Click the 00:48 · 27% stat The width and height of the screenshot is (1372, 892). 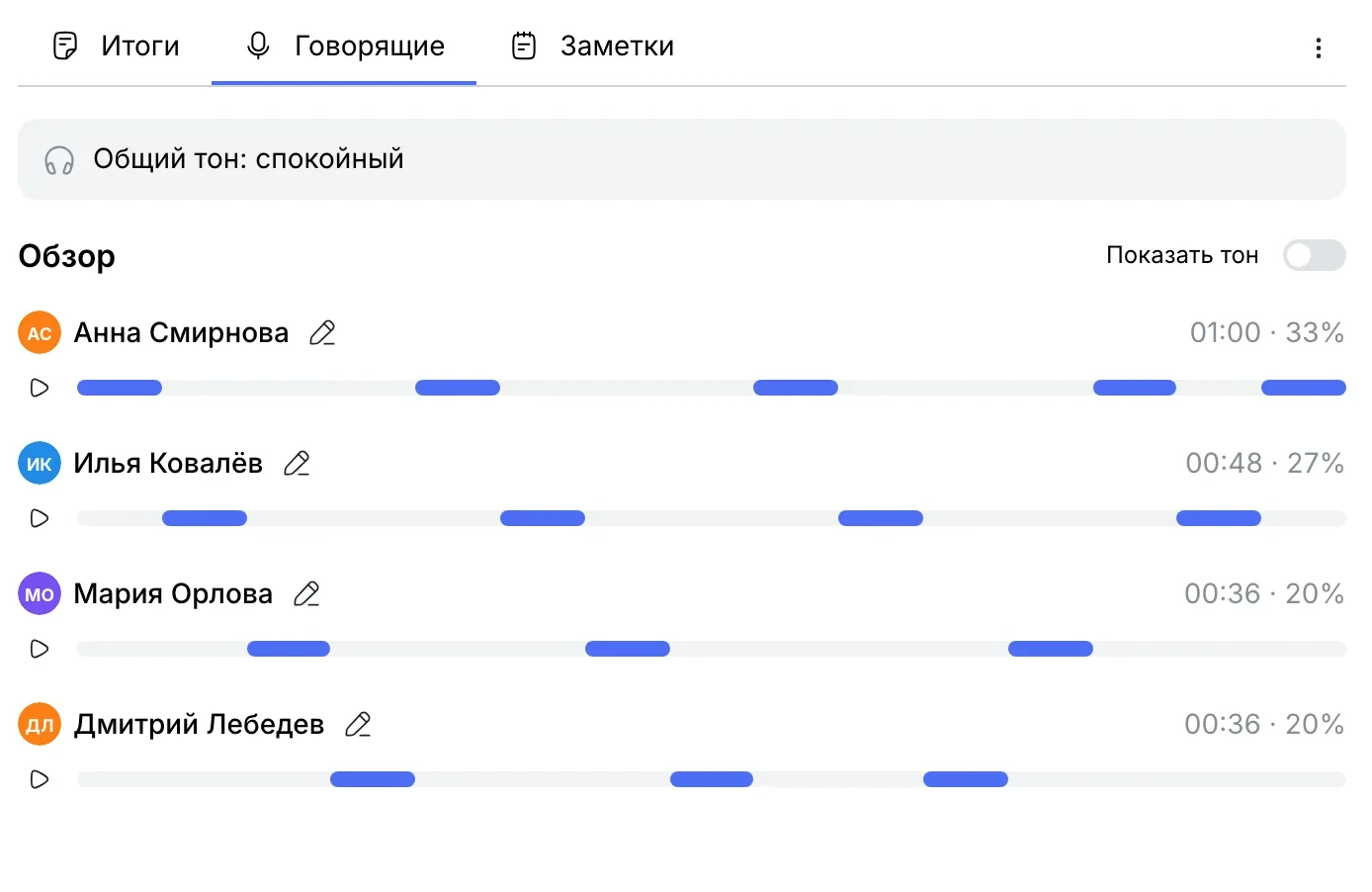(x=1264, y=463)
